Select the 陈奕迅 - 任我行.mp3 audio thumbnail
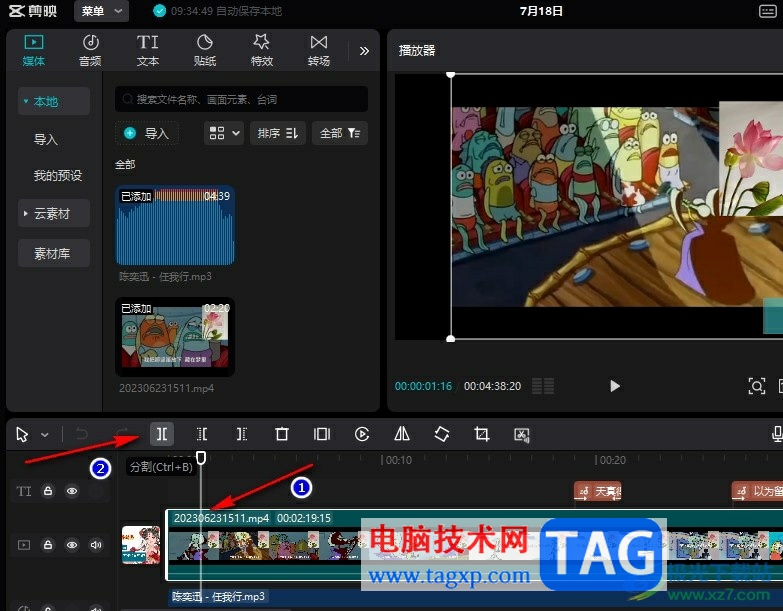Image resolution: width=783 pixels, height=611 pixels. 175,226
